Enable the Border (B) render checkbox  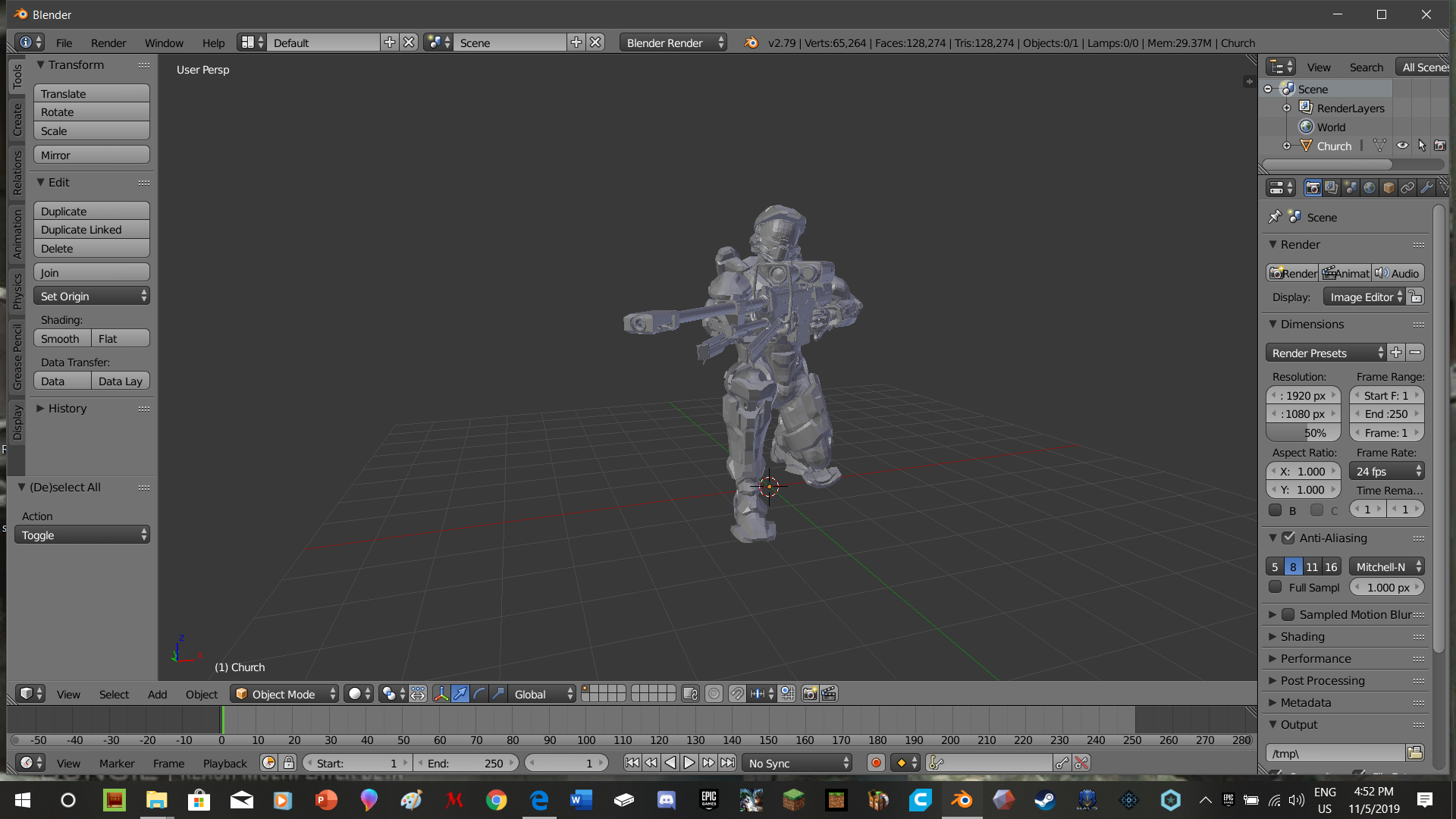(1276, 510)
